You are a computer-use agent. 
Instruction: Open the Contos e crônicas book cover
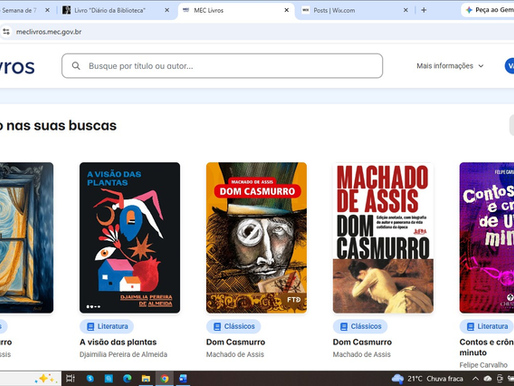coord(487,238)
